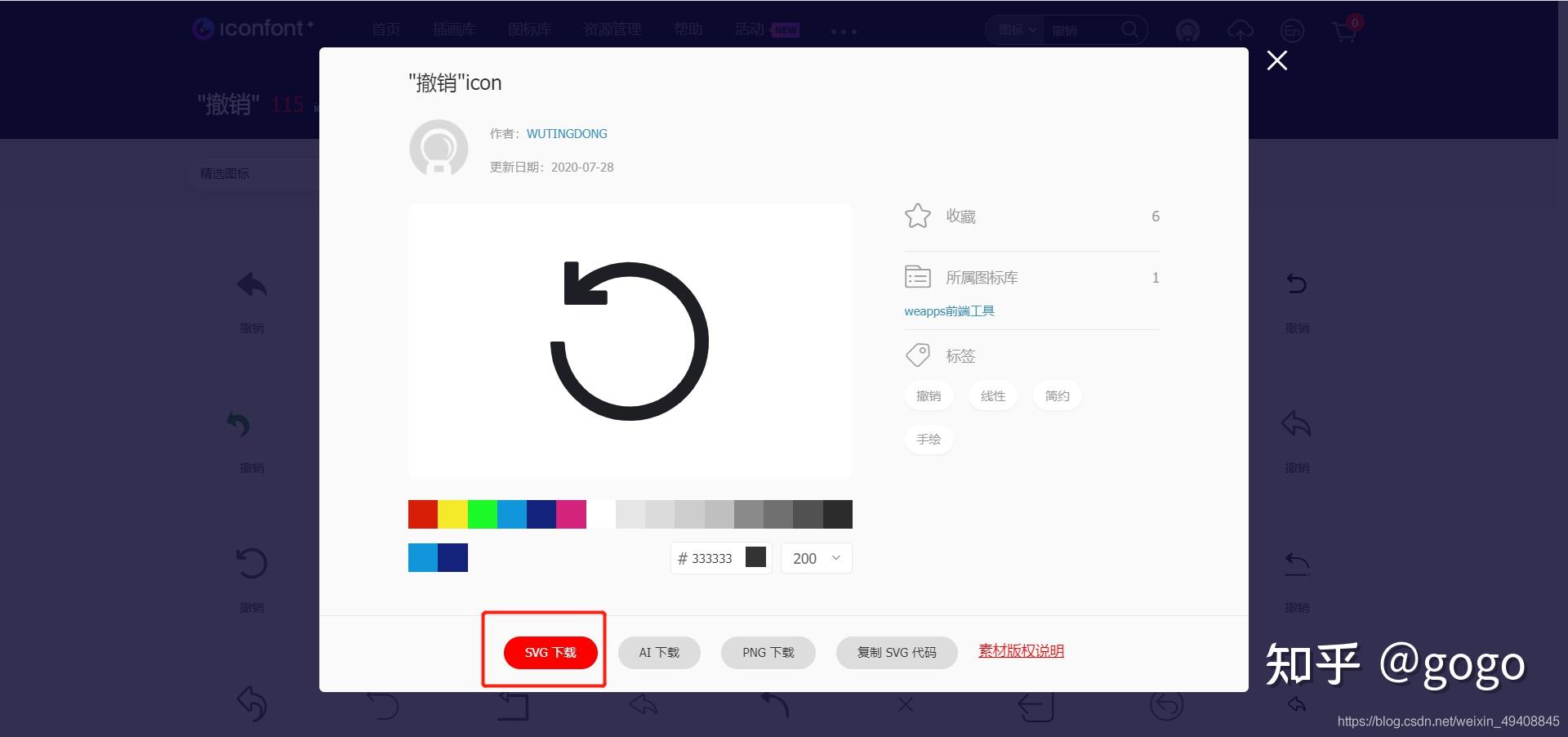Switch language with the En icon
This screenshot has width=1568, height=737.
tap(1293, 31)
